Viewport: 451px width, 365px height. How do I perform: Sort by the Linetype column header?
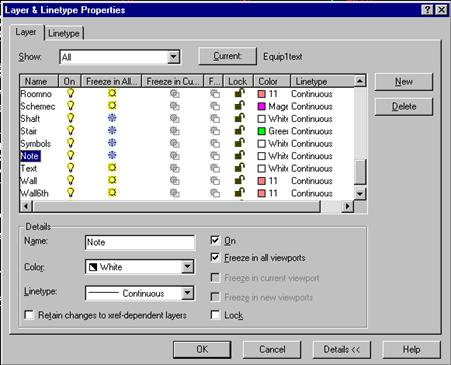click(x=322, y=81)
